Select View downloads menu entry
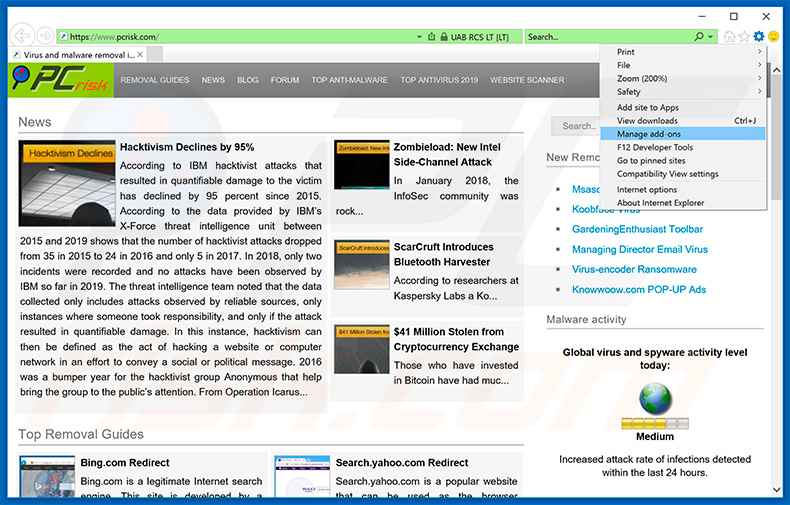 click(x=683, y=120)
